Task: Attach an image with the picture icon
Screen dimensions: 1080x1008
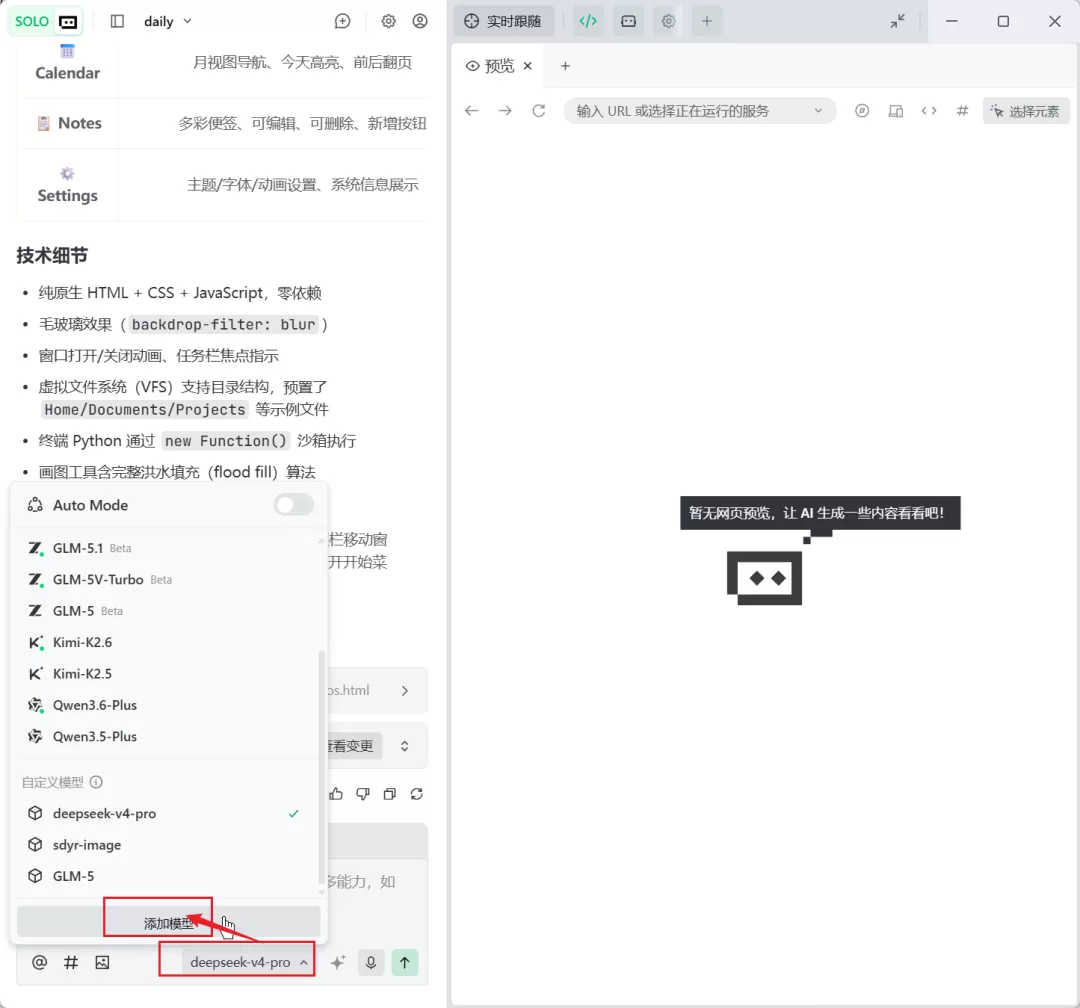Action: point(103,963)
